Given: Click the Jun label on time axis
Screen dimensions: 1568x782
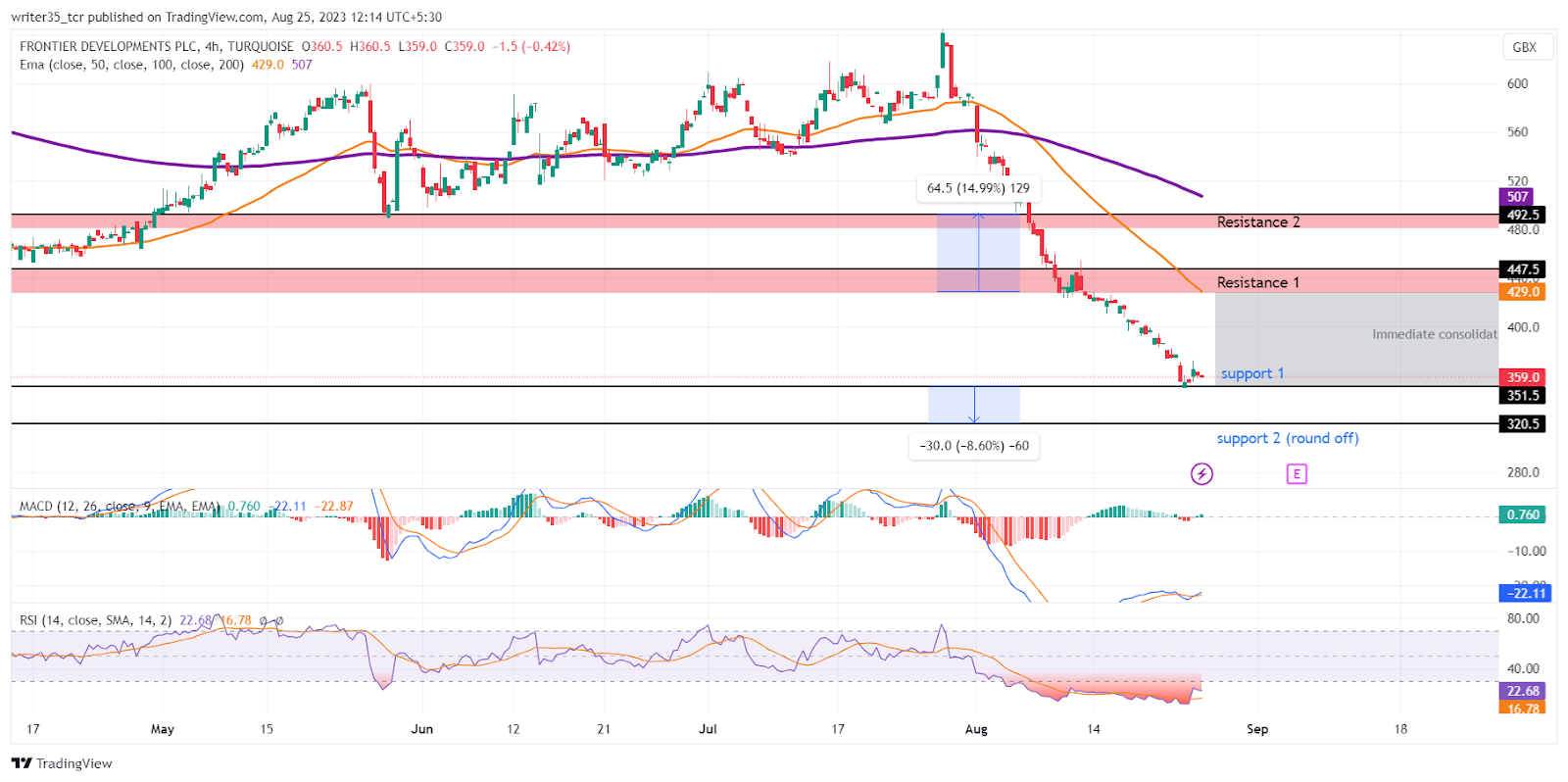Looking at the screenshot, I should pos(422,729).
